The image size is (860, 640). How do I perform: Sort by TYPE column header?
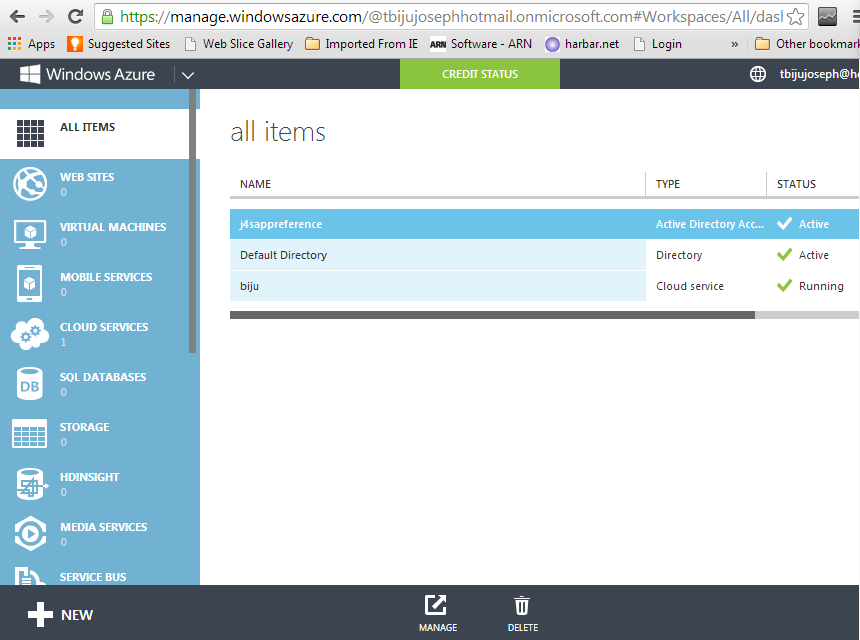[667, 184]
